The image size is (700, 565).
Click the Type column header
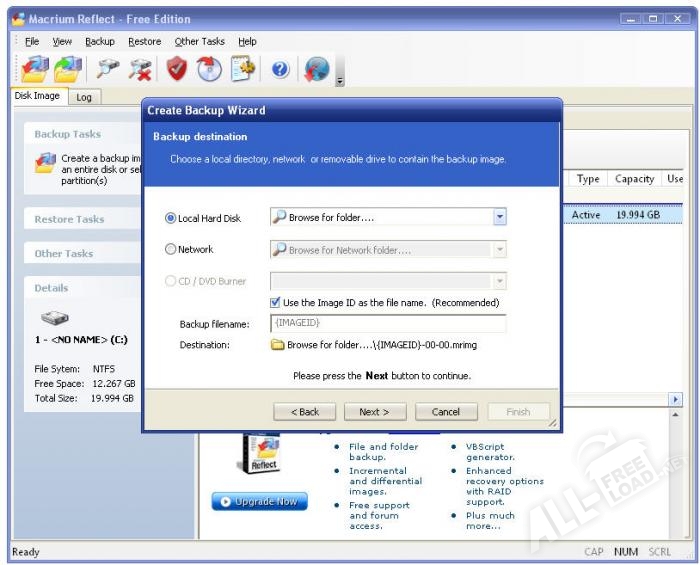[588, 179]
